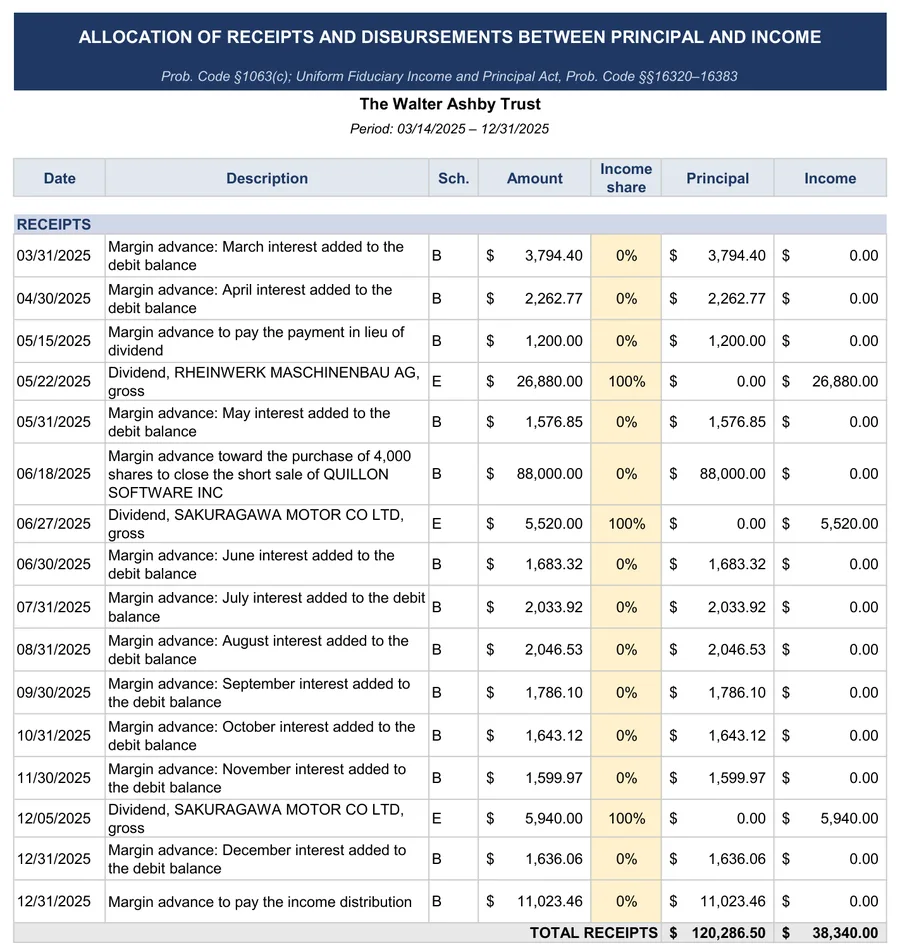The width and height of the screenshot is (900, 945).
Task: Click the QUILLON SOFTWARE short sale description
Action: pos(260,474)
